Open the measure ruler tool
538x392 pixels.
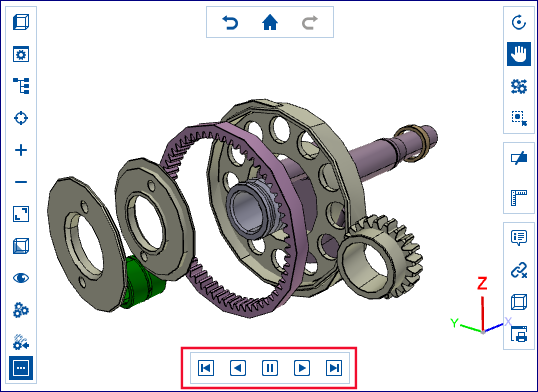pyautogui.click(x=519, y=198)
